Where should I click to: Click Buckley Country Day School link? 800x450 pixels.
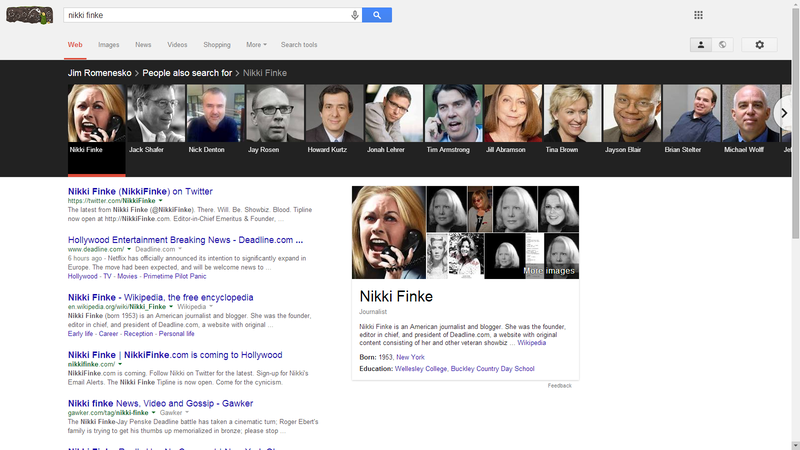click(492, 369)
